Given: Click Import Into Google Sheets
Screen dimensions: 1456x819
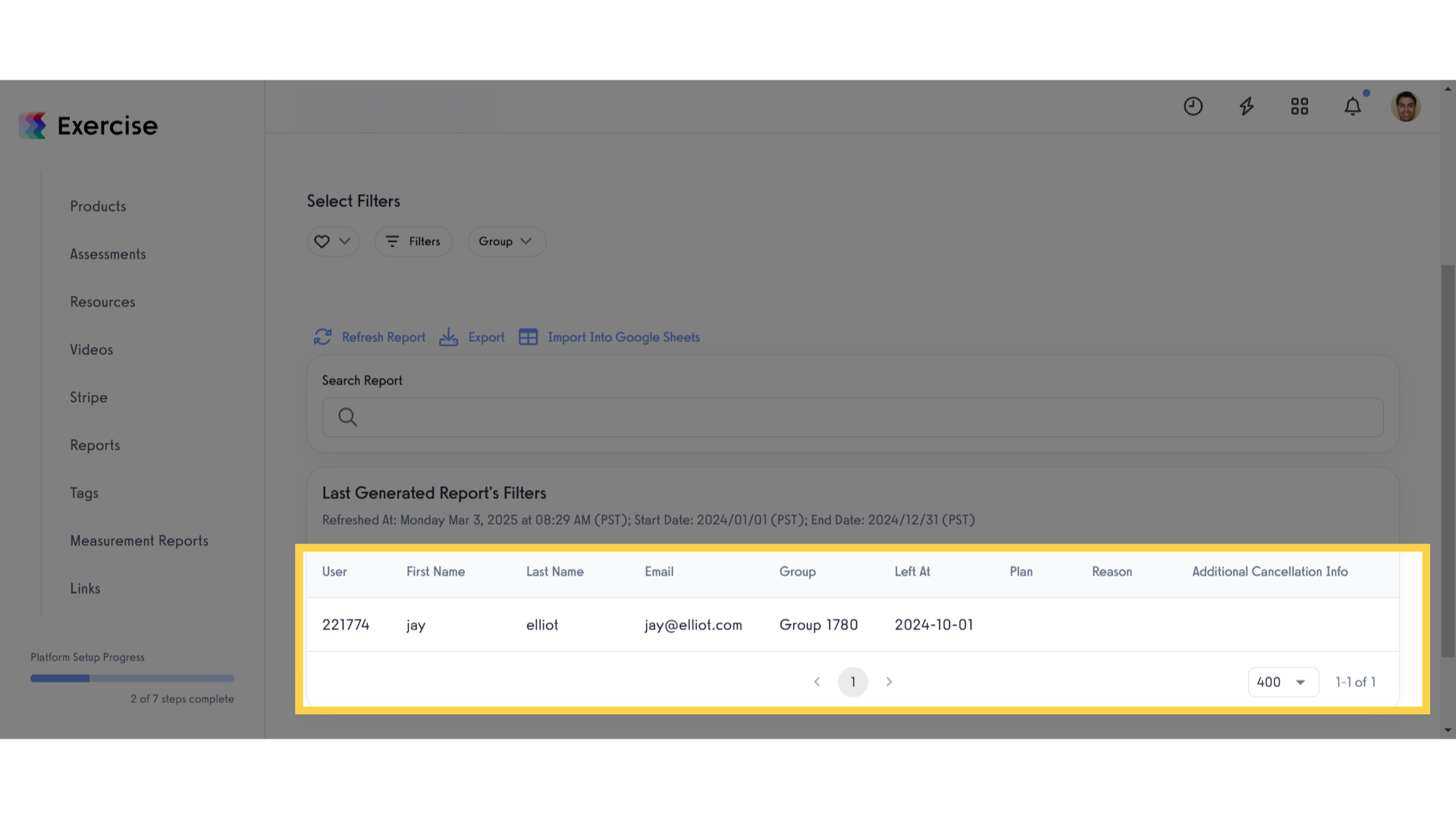Looking at the screenshot, I should 623,337.
